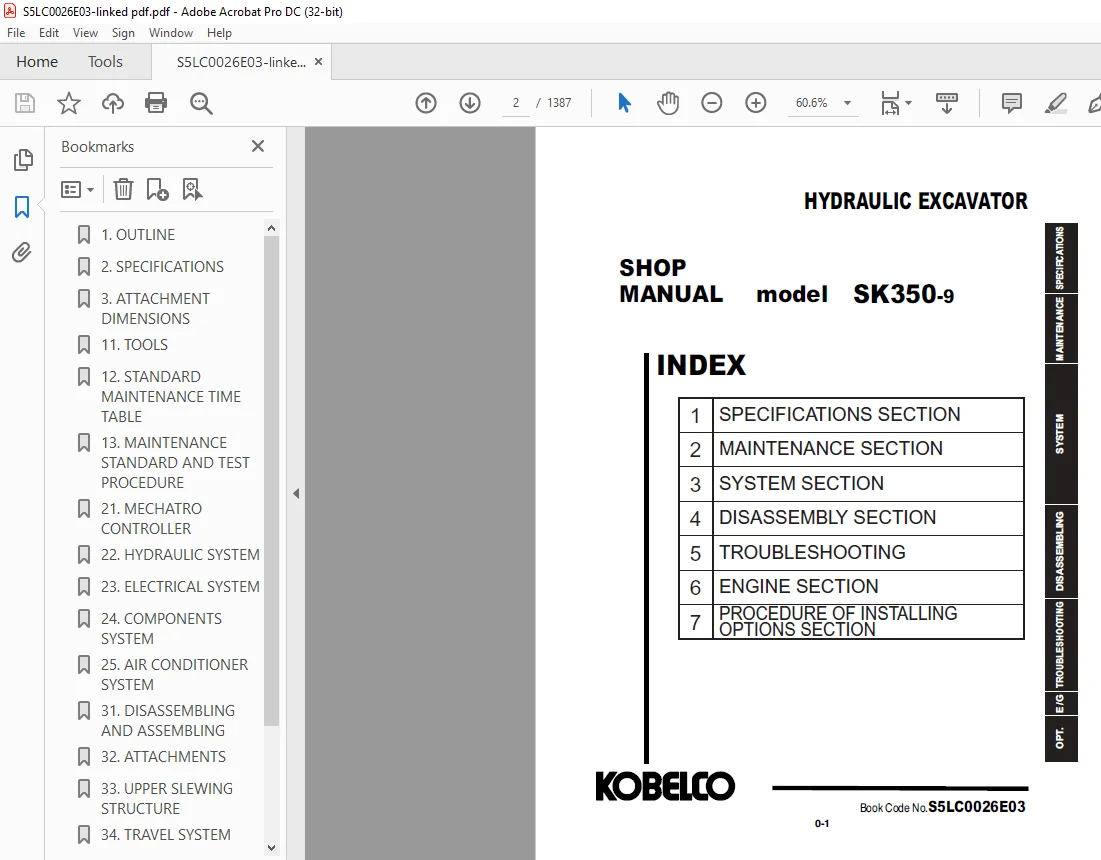
Task: Open the zoom level 60.6% dropdown
Action: click(848, 103)
